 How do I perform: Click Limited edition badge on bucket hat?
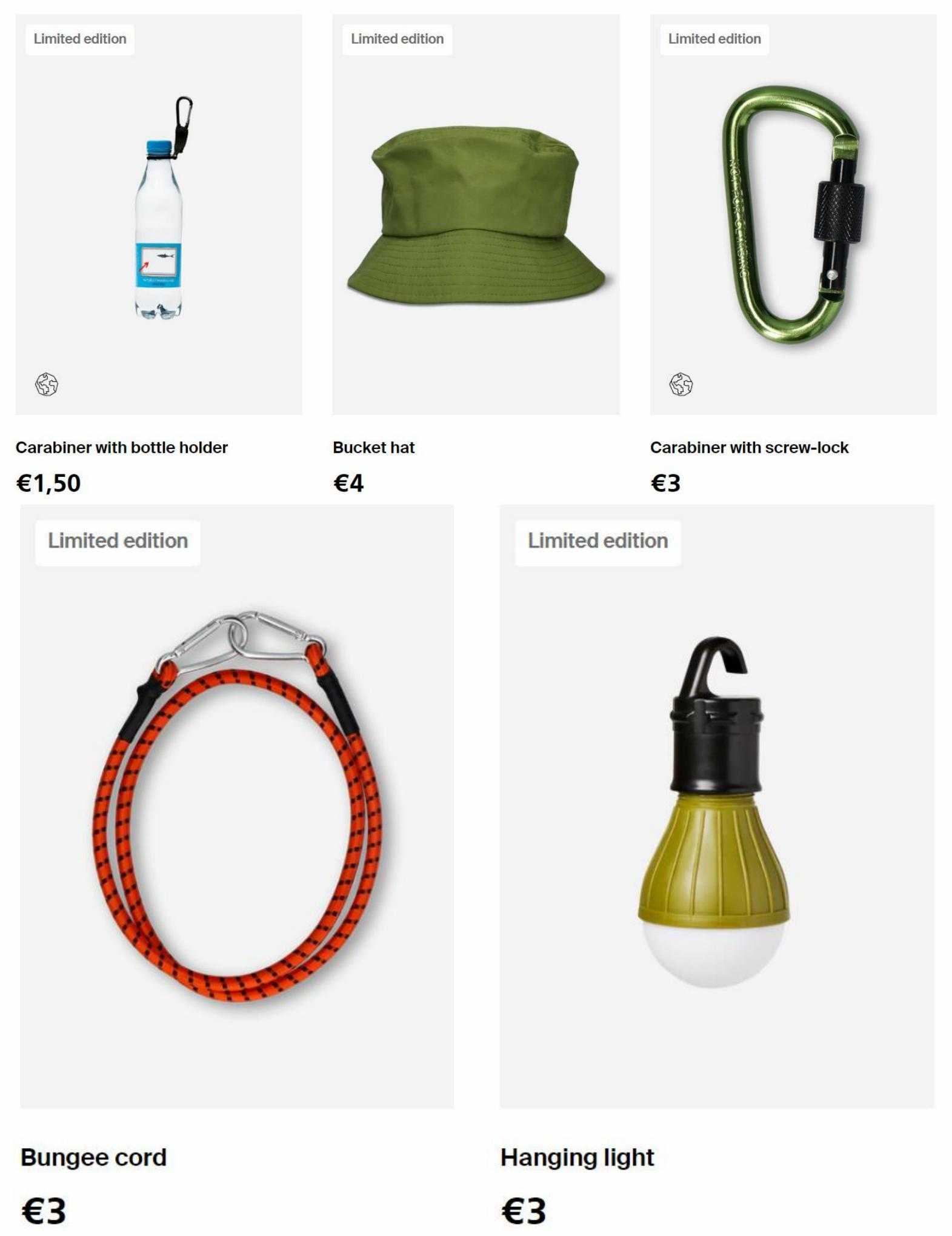[x=397, y=39]
